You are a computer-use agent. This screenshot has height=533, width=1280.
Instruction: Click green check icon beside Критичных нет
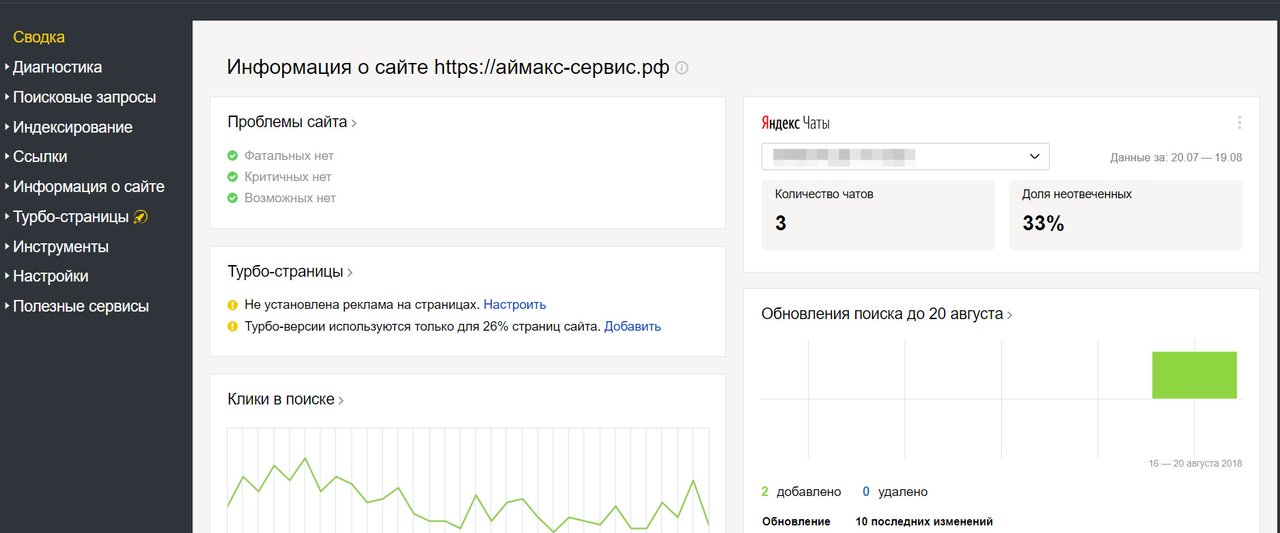pos(232,177)
